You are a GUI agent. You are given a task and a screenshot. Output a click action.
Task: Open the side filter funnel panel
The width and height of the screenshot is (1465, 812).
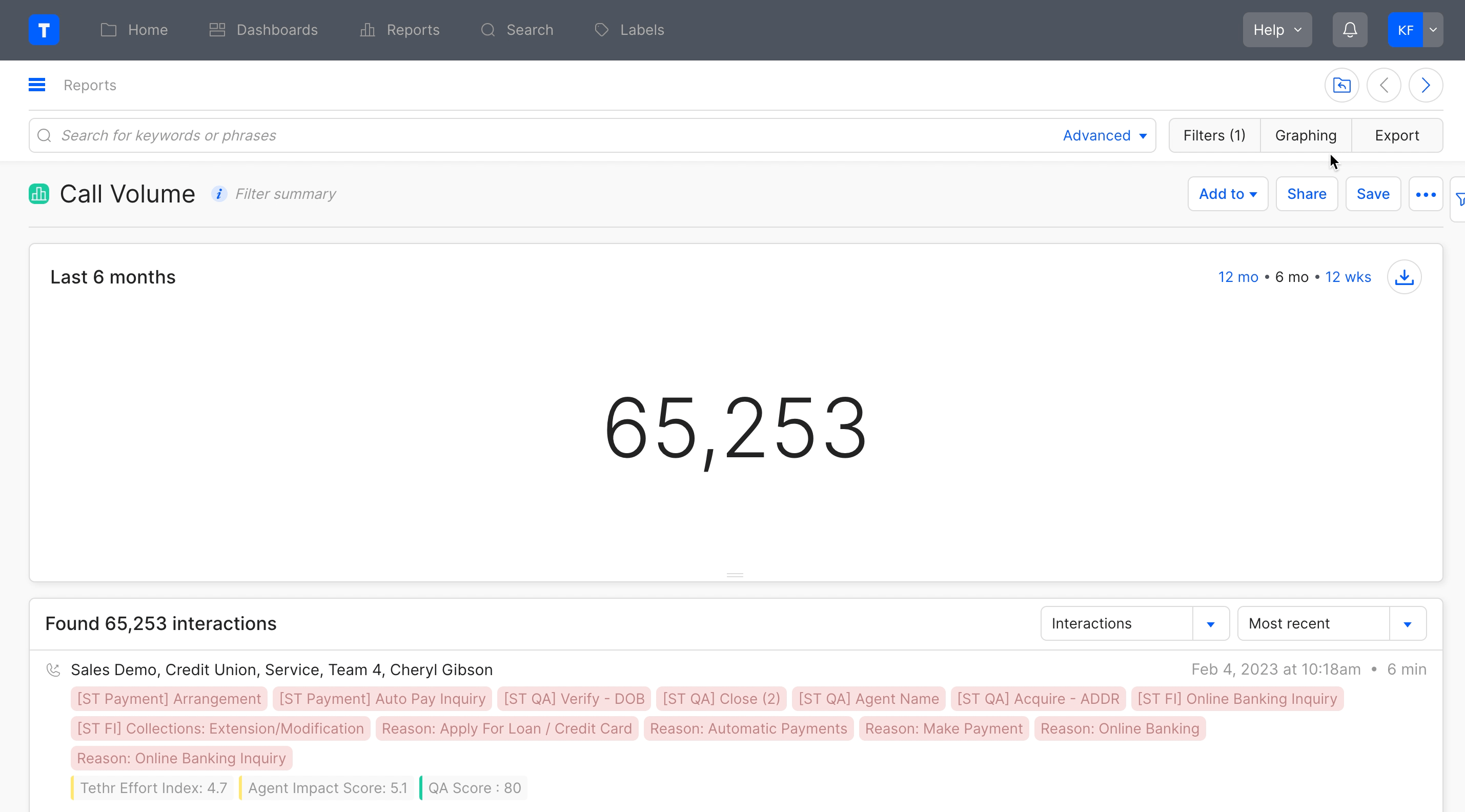click(1459, 199)
